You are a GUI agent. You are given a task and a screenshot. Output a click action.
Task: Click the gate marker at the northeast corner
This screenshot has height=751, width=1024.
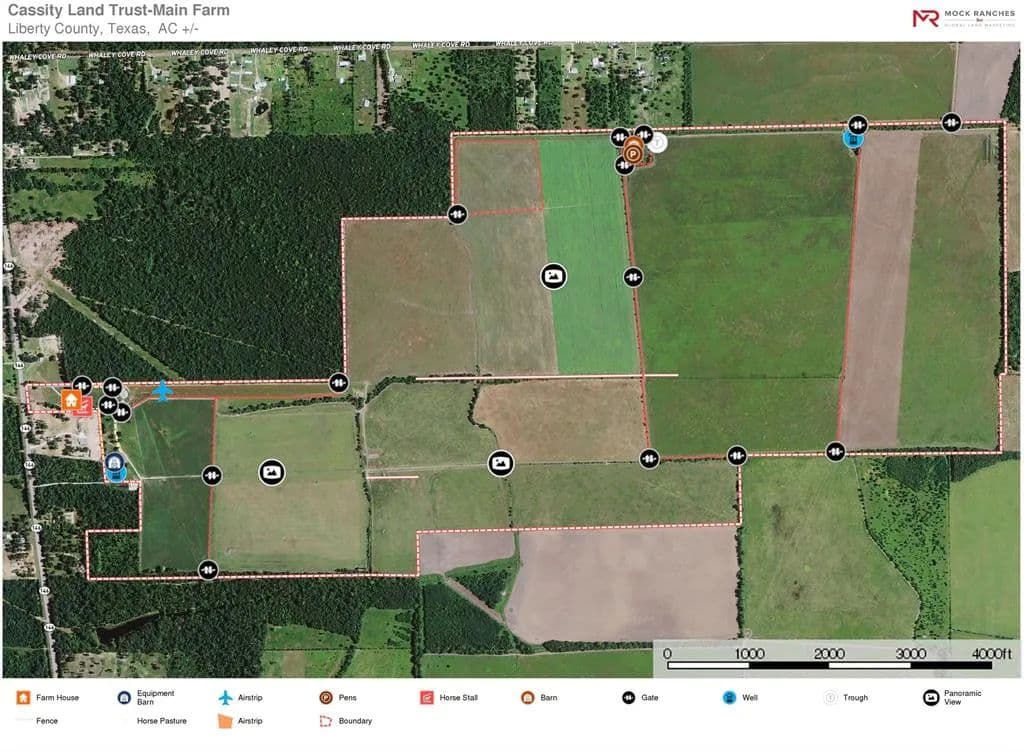(951, 122)
